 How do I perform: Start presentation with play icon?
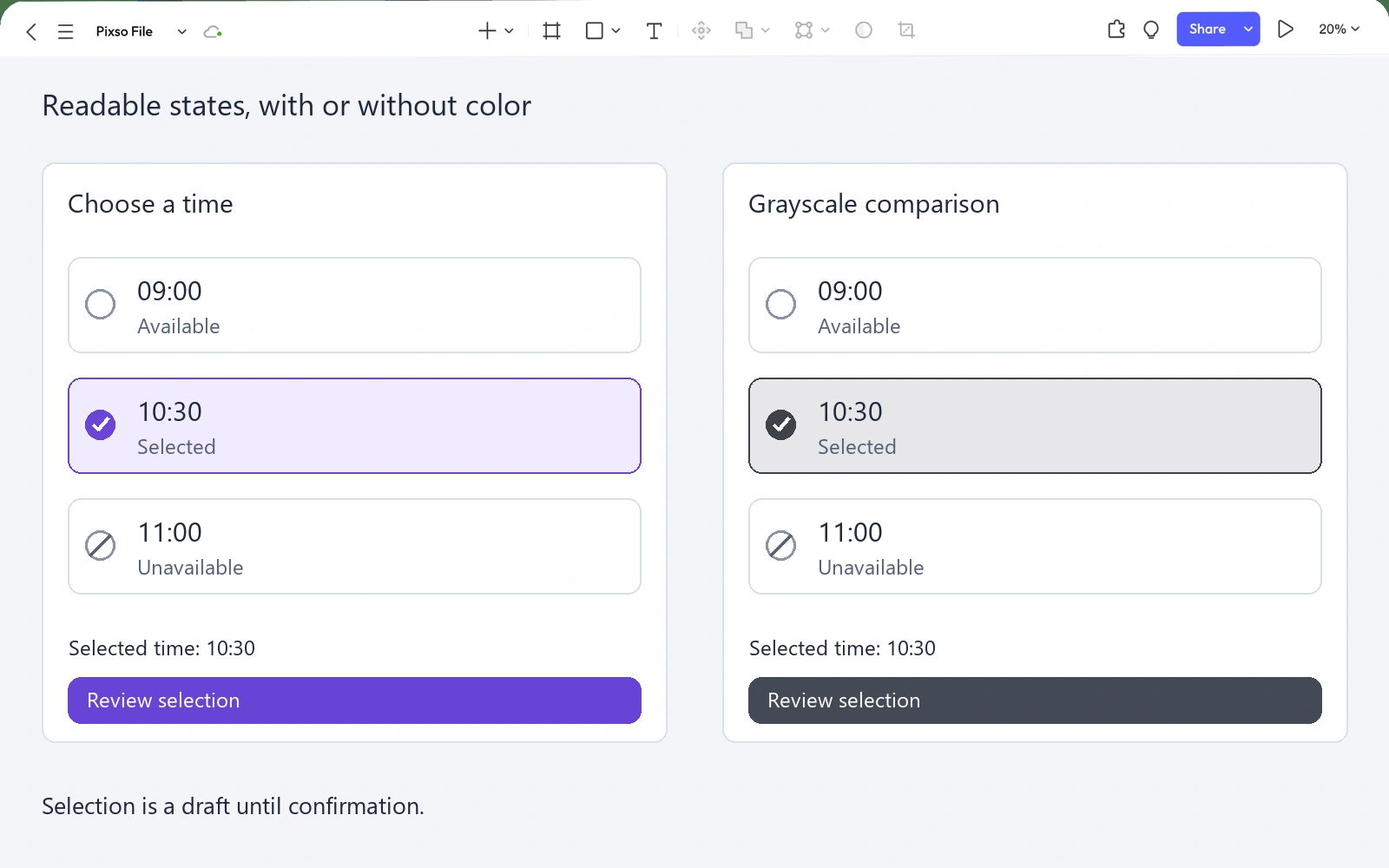[x=1286, y=30]
